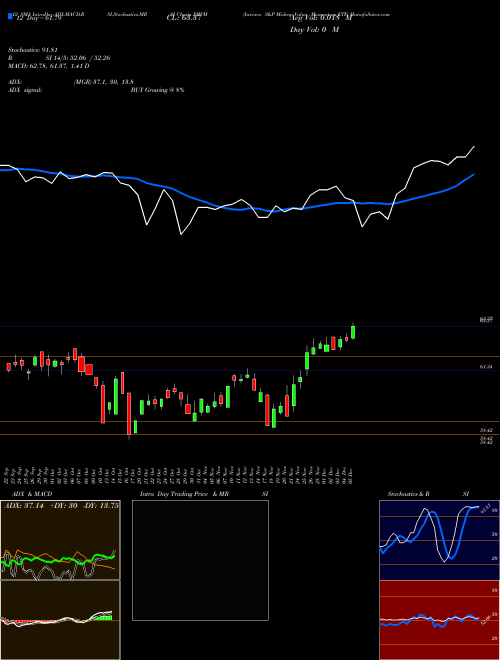
Task: Open the red RSI chart panel
Action: pos(439,620)
